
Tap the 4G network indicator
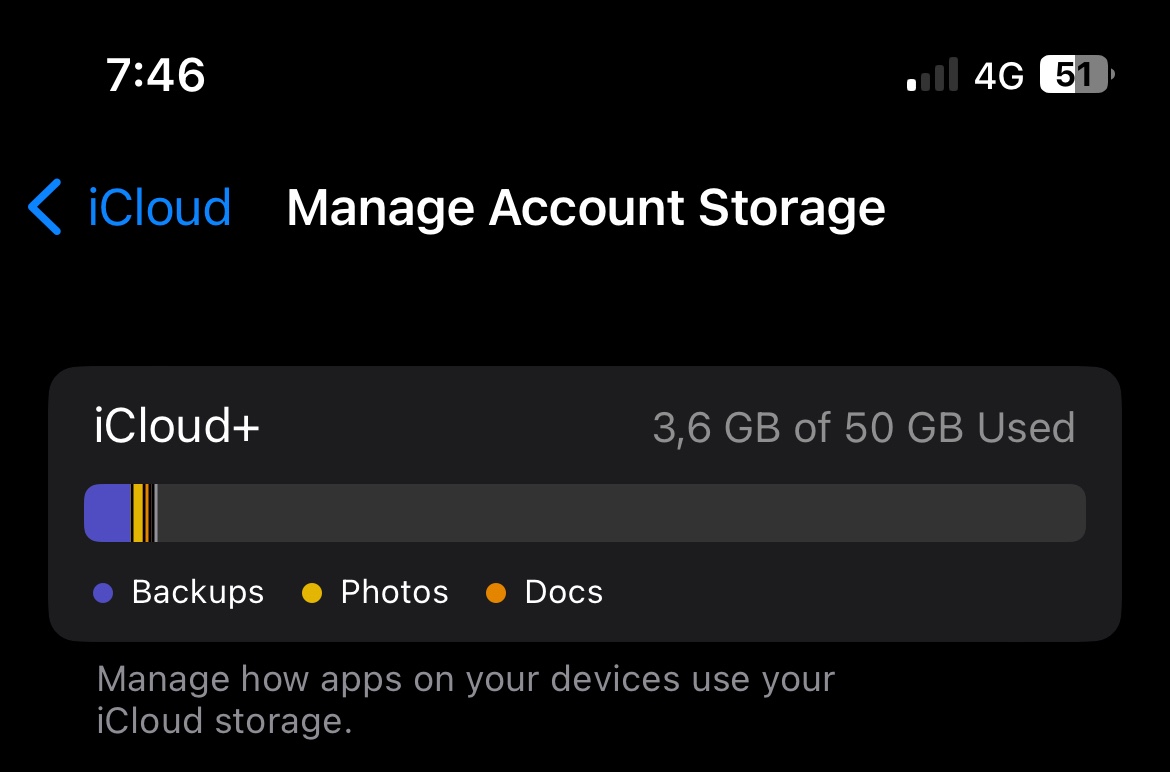click(999, 76)
